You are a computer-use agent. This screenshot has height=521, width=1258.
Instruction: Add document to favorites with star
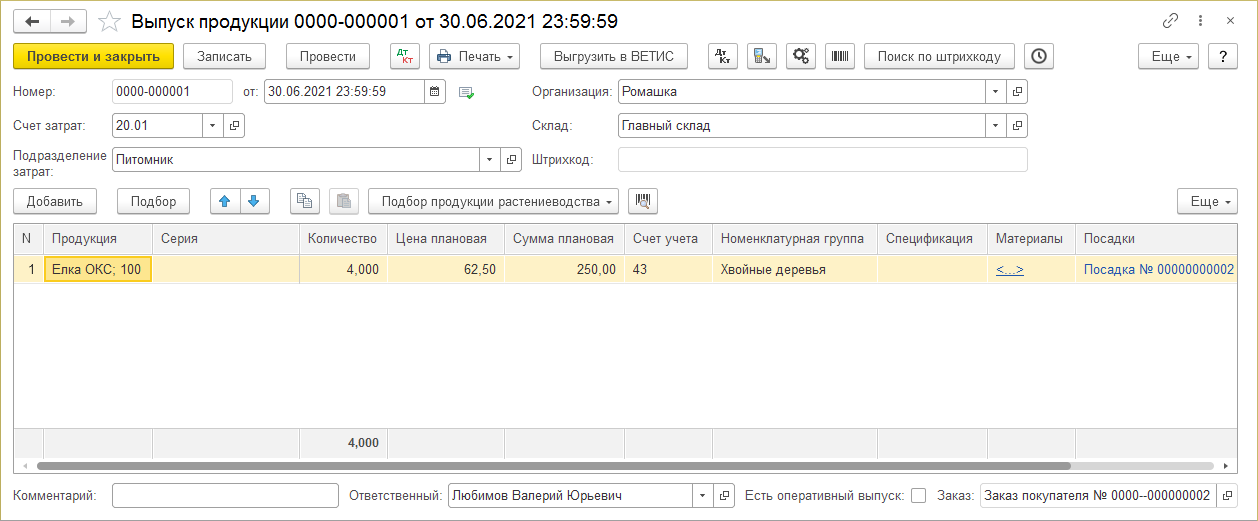click(x=112, y=20)
